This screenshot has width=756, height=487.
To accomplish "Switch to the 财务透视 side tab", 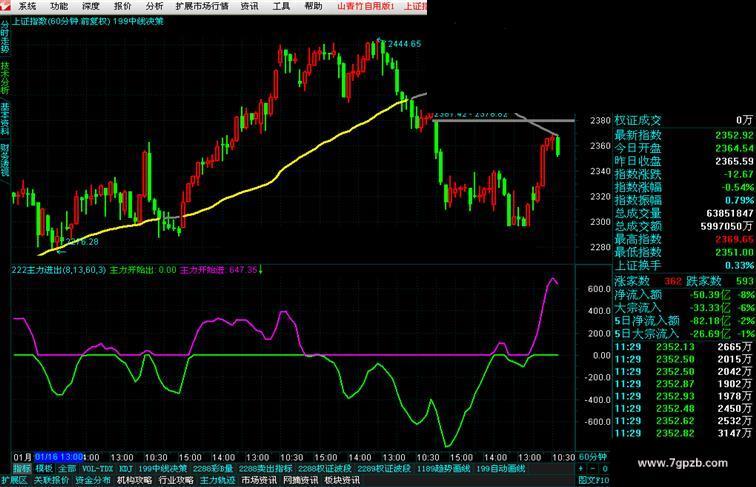I will [5, 160].
